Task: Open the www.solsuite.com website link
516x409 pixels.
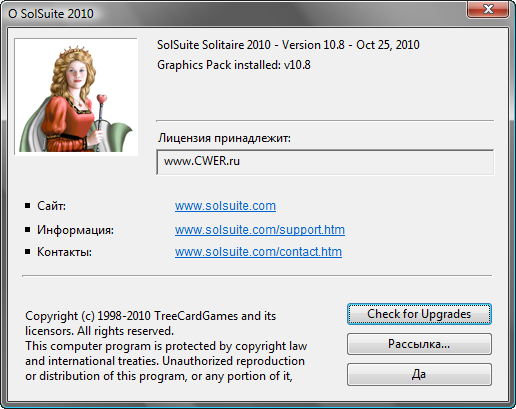Action: (225, 206)
